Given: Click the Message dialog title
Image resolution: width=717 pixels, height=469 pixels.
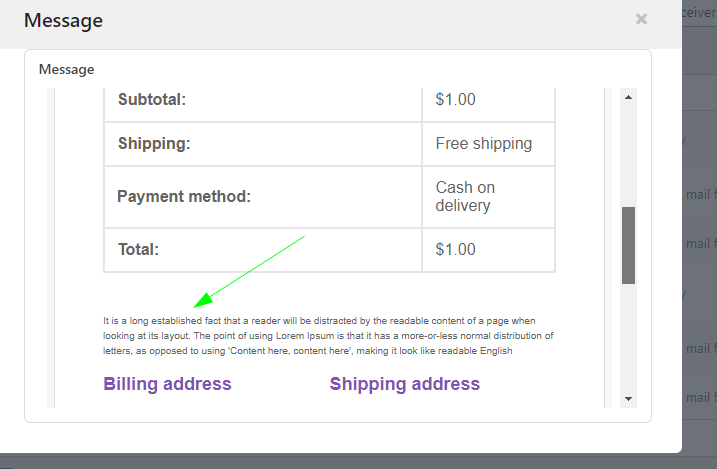Looking at the screenshot, I should [63, 20].
